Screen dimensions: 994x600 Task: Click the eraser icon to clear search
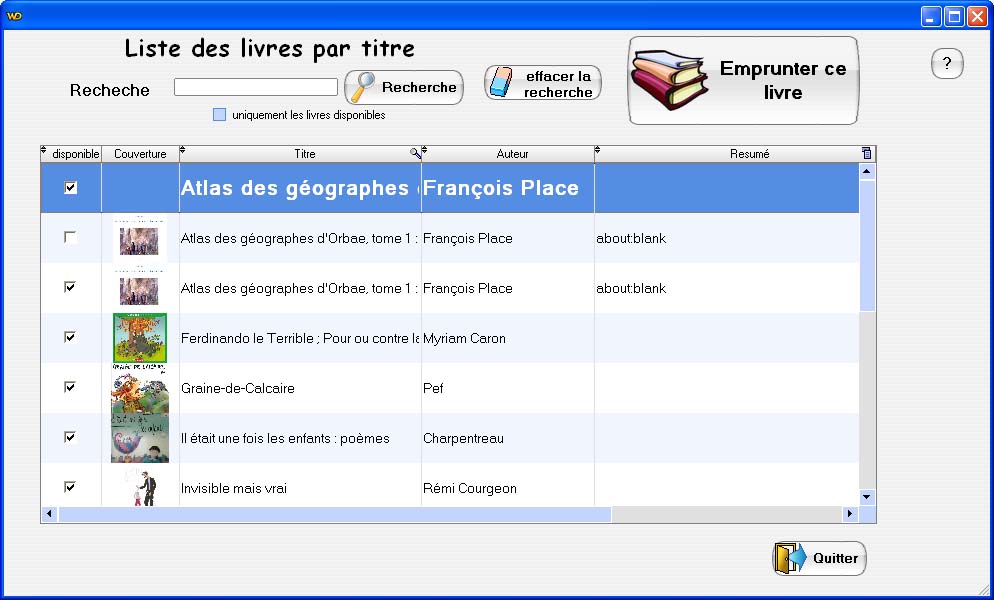pyautogui.click(x=503, y=83)
